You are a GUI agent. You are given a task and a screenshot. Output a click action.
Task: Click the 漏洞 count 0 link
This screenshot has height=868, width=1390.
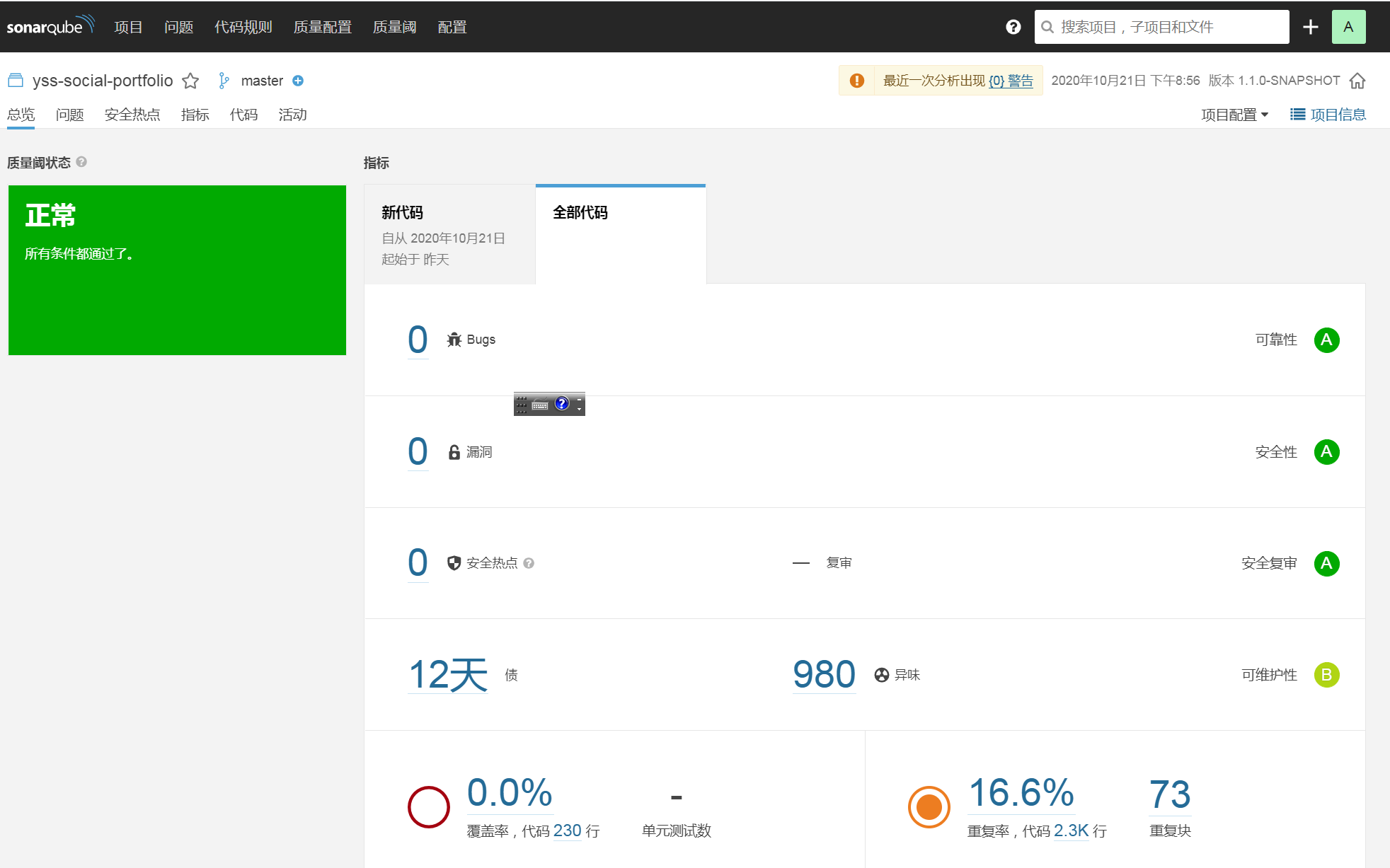pyautogui.click(x=418, y=451)
